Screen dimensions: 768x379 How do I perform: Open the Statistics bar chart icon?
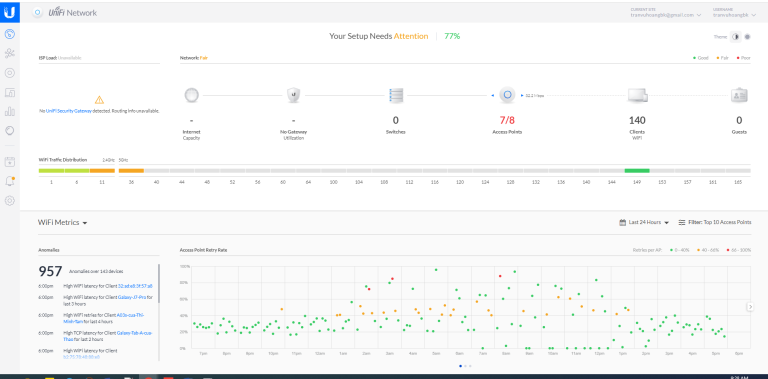(x=9, y=111)
